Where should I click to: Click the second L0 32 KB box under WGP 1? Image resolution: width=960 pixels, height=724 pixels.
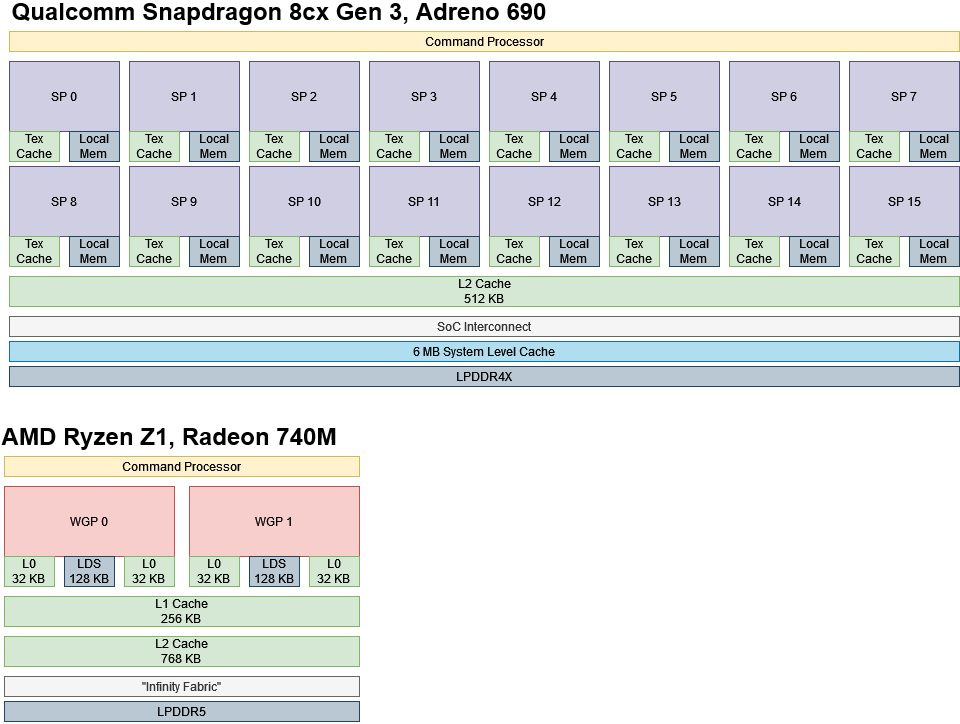tap(334, 572)
